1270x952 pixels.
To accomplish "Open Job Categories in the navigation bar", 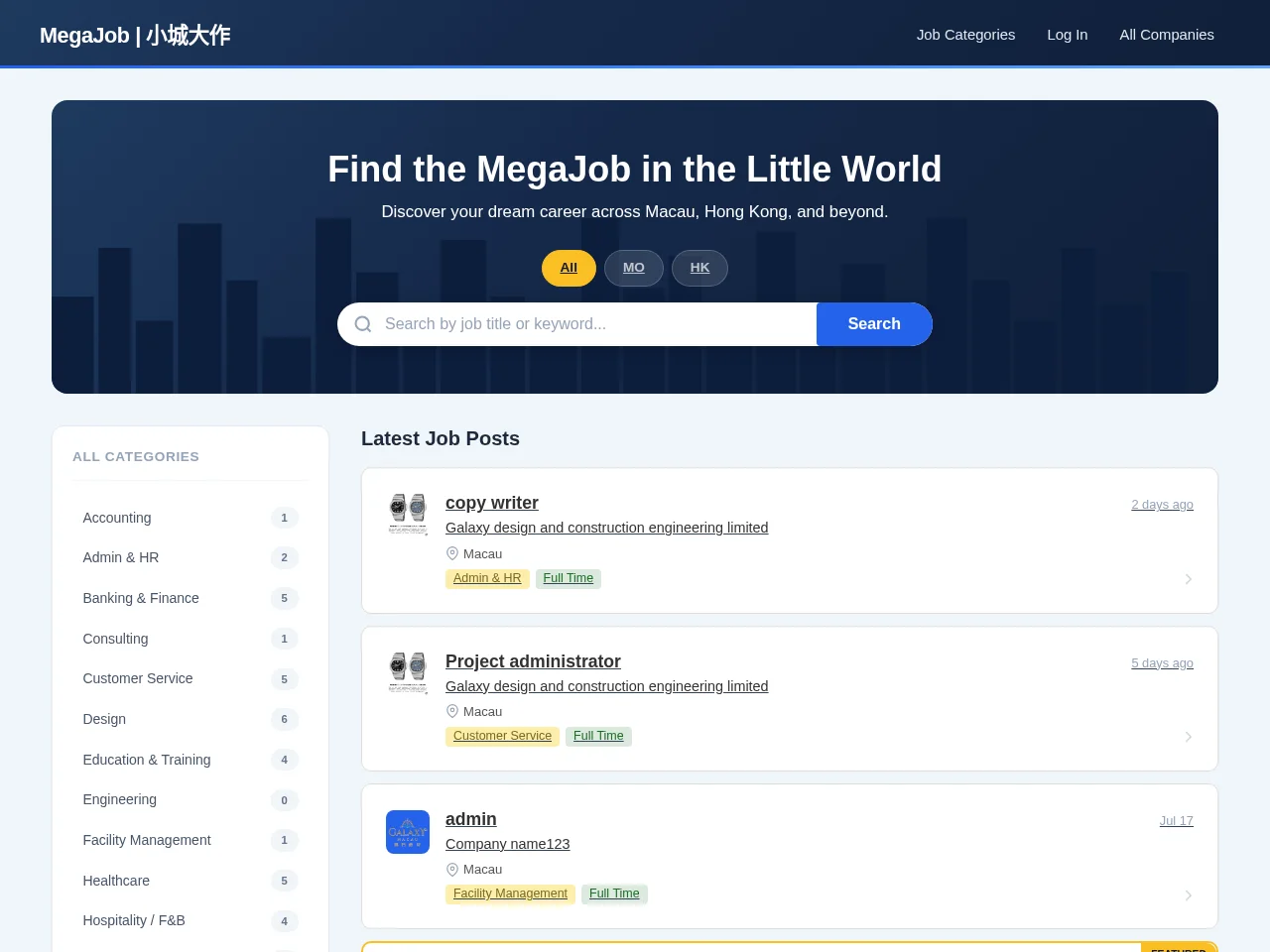I will 965,35.
